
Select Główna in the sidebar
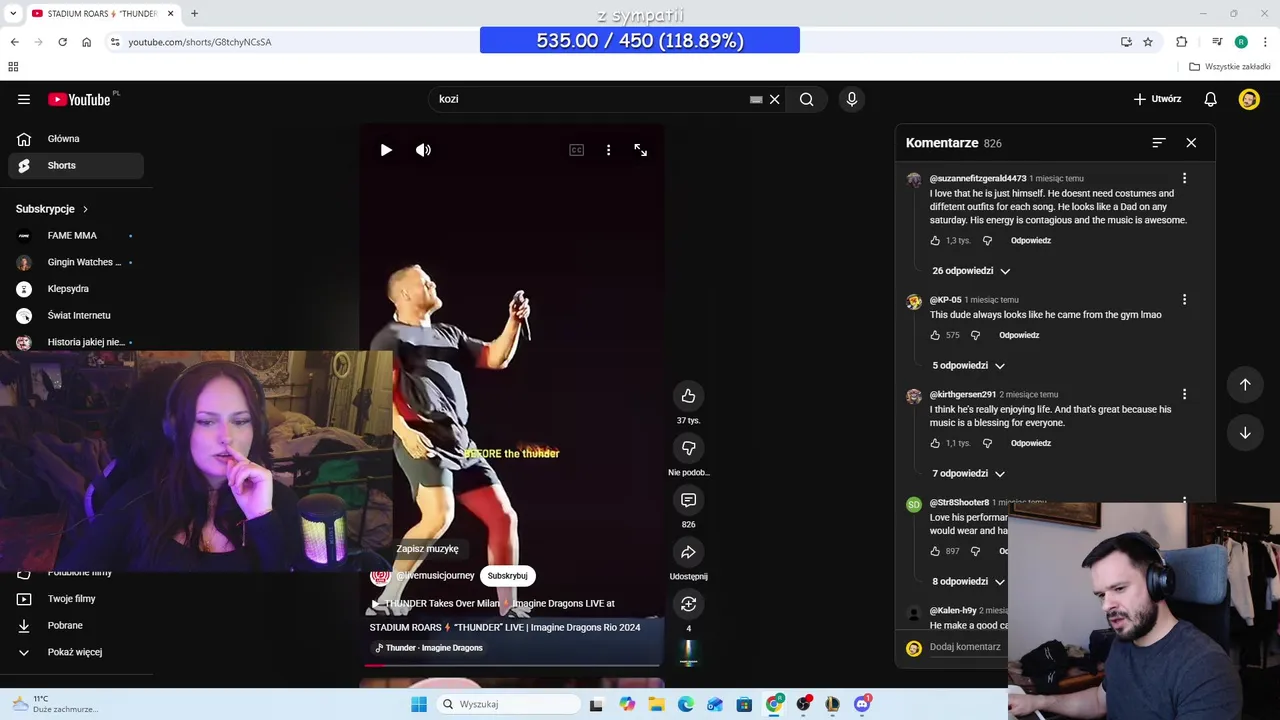(x=76, y=139)
